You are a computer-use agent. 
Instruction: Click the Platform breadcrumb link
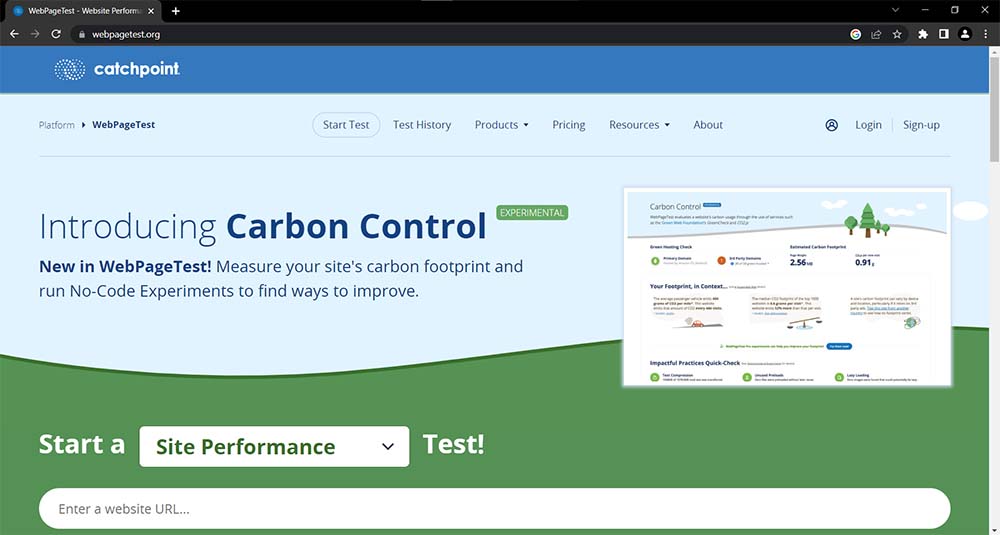click(x=57, y=125)
